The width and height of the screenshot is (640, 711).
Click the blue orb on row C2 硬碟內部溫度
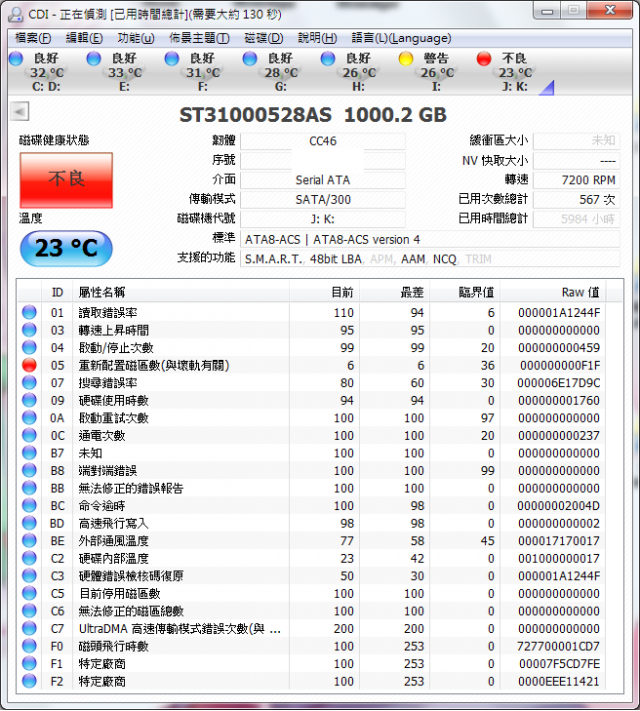pyautogui.click(x=29, y=558)
